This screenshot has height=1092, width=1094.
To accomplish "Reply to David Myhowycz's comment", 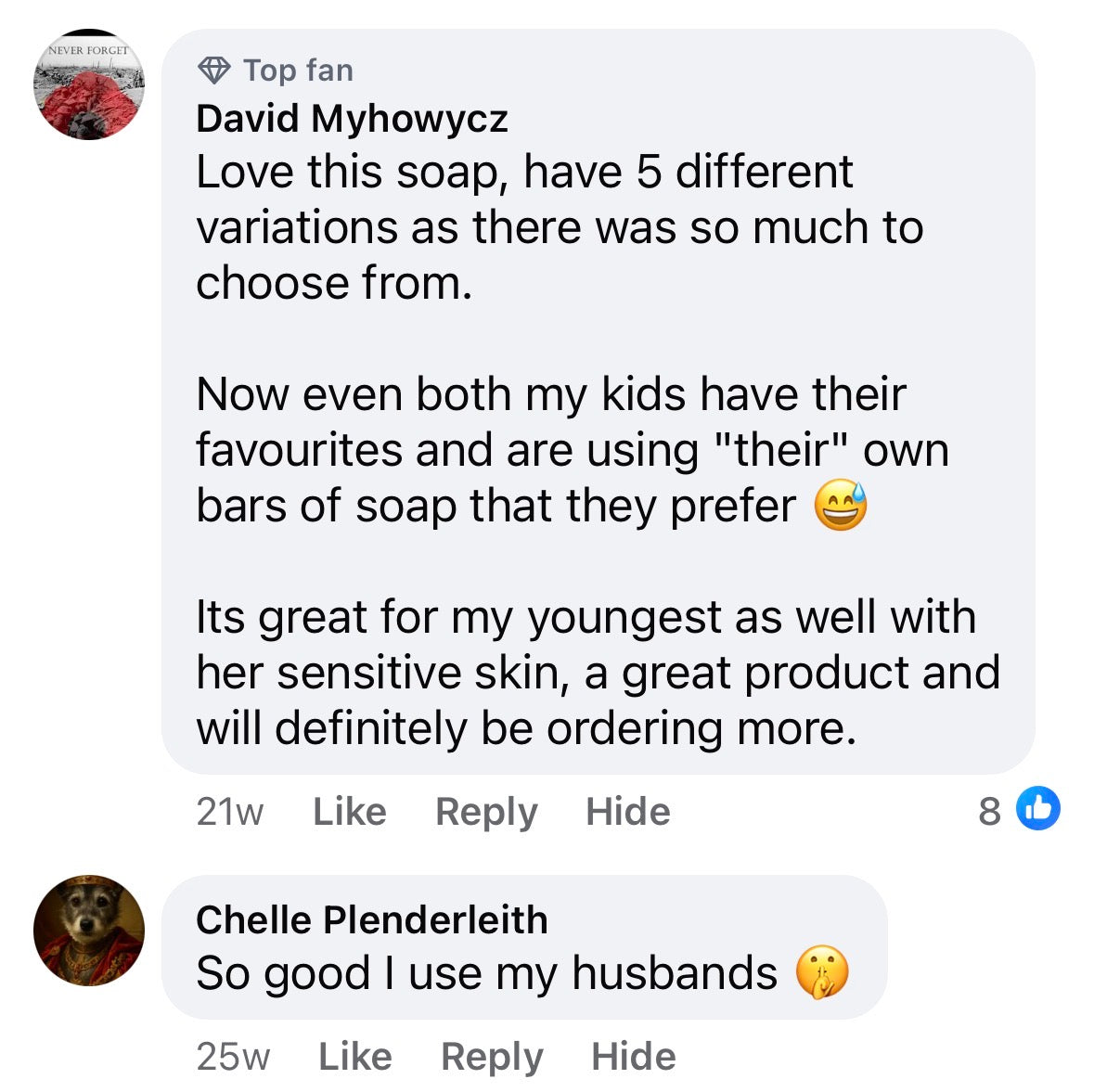I will point(485,810).
